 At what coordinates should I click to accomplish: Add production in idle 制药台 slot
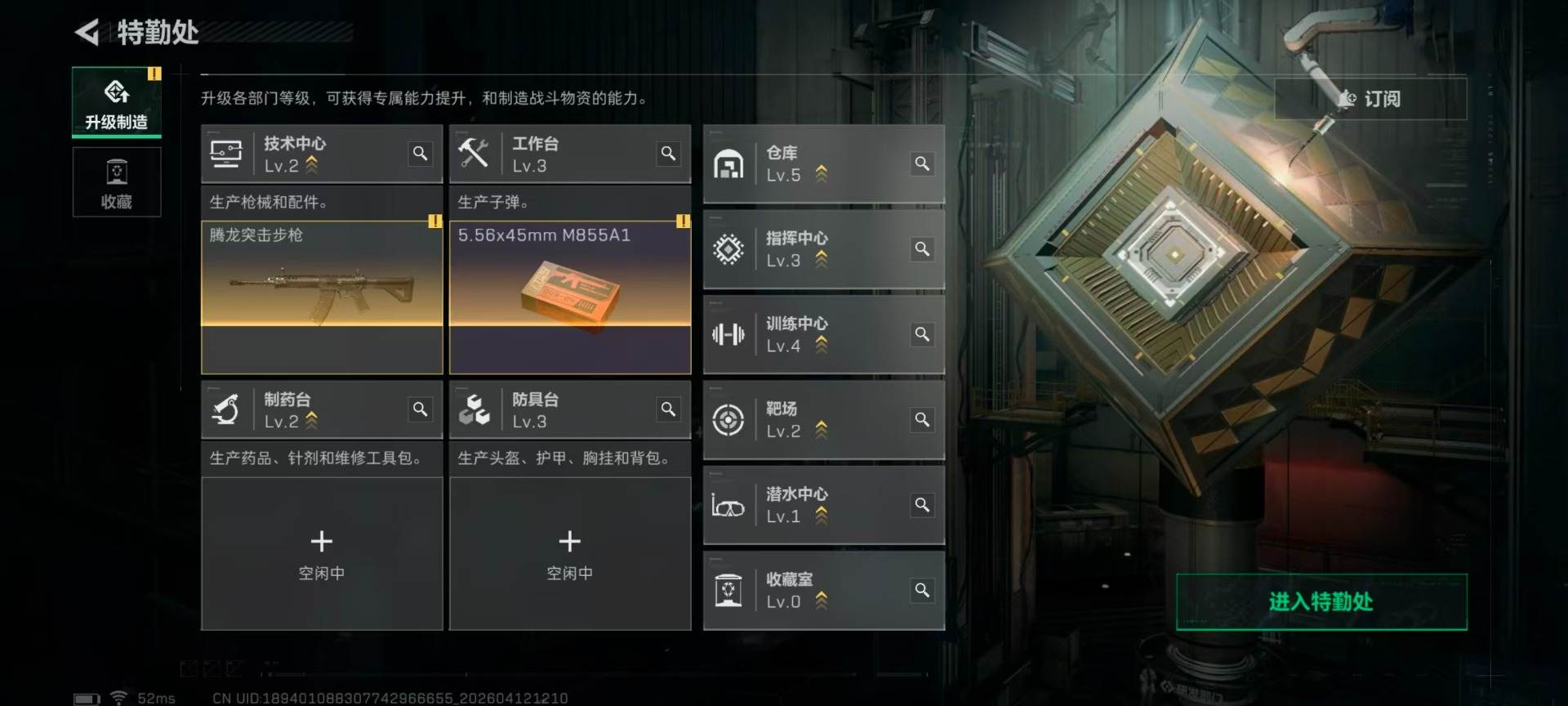322,554
